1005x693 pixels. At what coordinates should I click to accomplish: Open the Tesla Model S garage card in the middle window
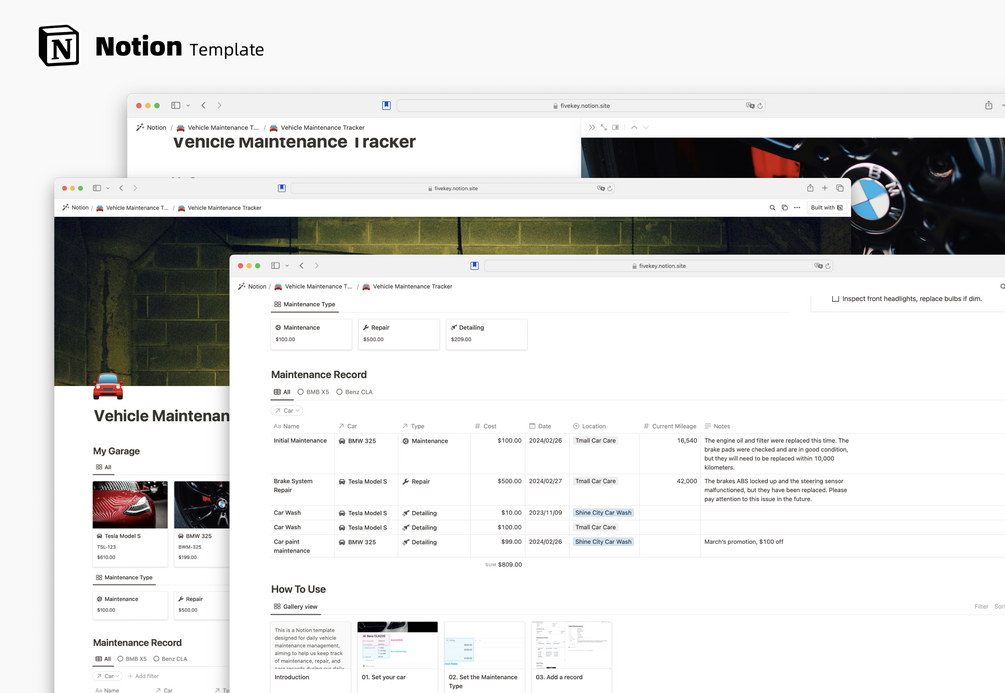coord(130,524)
